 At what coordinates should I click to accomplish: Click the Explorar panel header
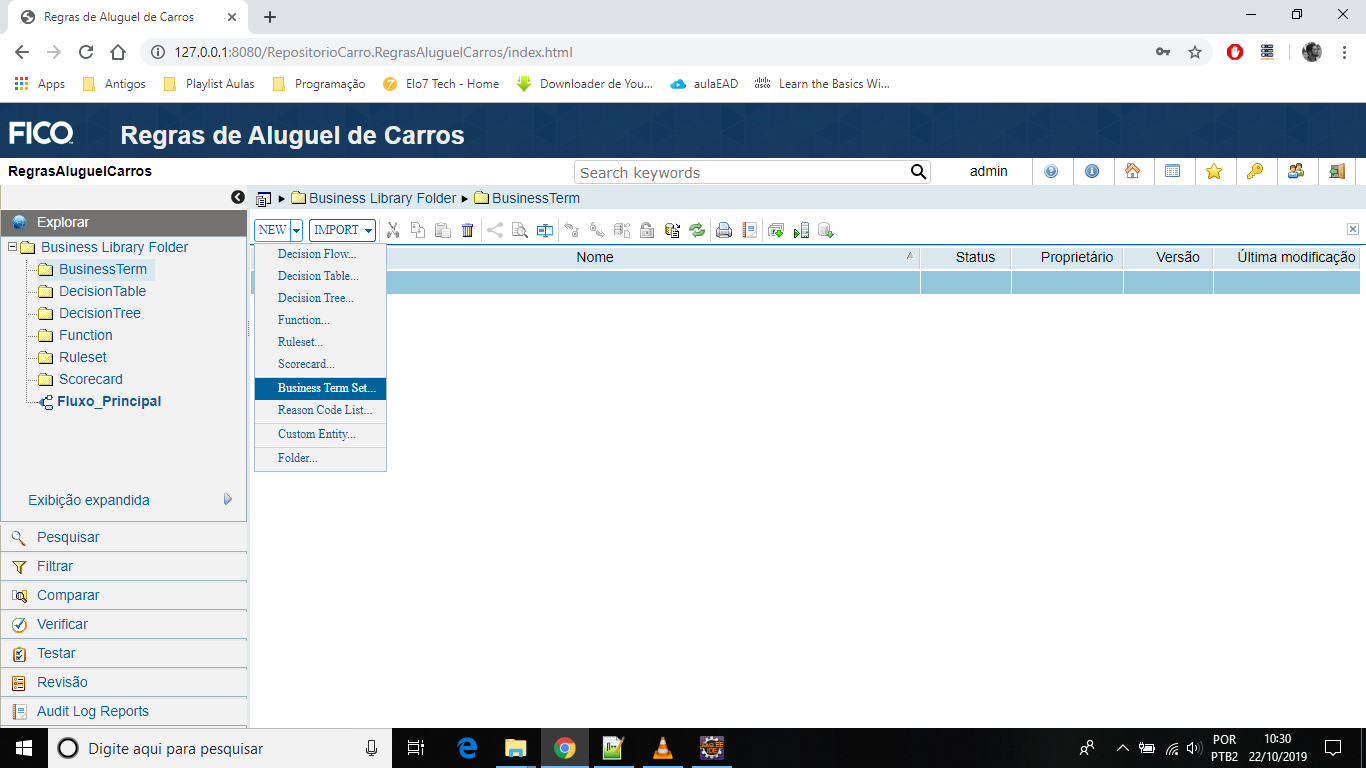click(x=124, y=222)
